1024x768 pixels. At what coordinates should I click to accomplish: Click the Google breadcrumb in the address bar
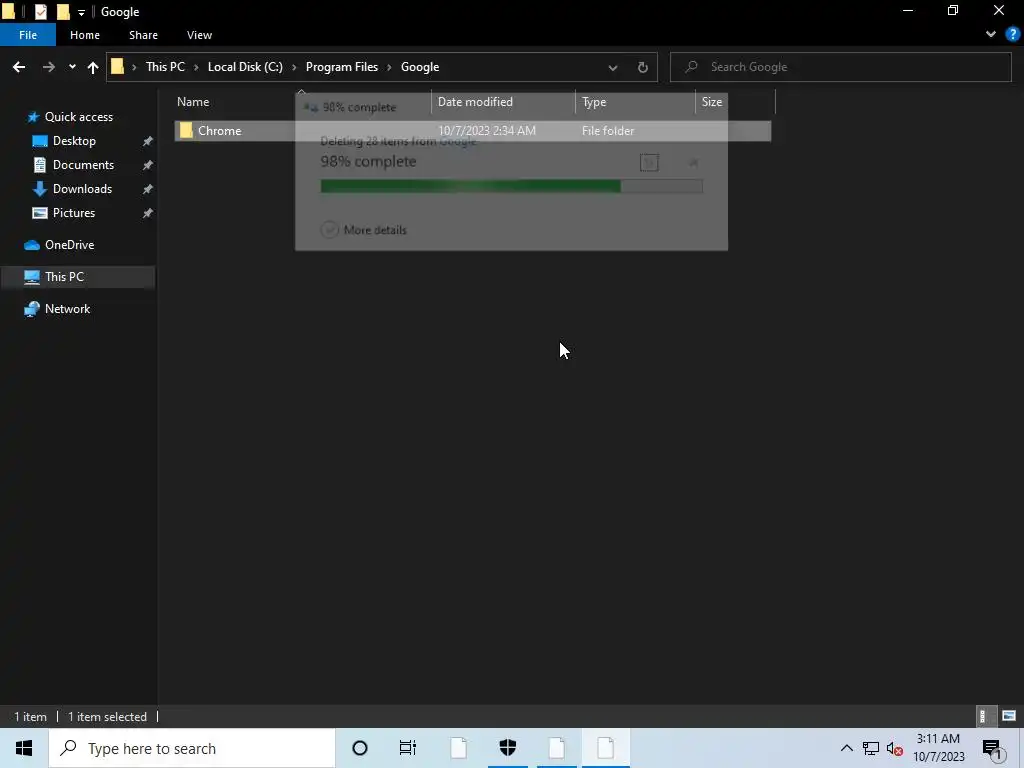pyautogui.click(x=420, y=67)
